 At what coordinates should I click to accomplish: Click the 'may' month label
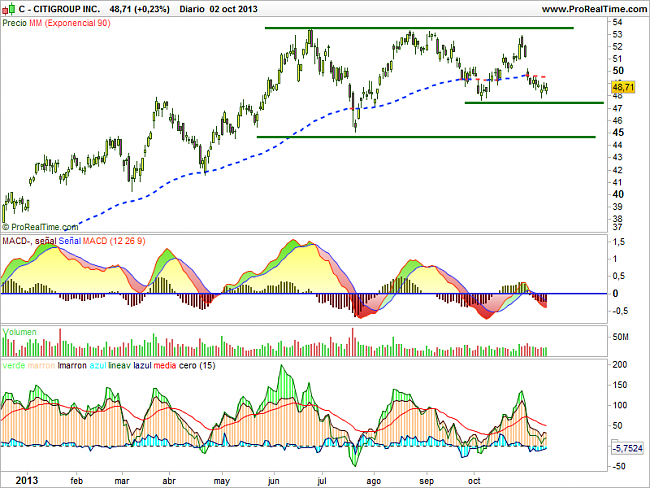point(222,481)
